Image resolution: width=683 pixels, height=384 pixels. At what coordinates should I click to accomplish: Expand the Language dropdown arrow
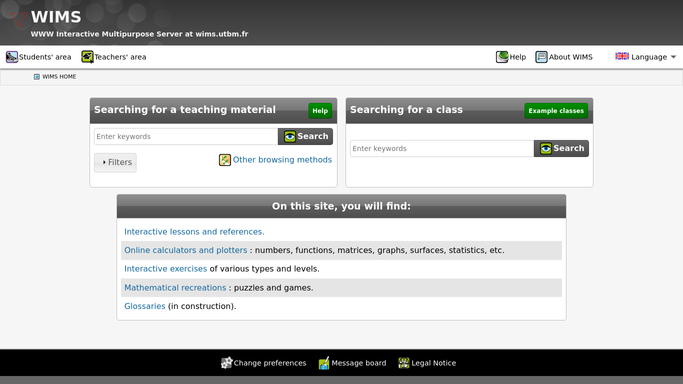pyautogui.click(x=673, y=57)
